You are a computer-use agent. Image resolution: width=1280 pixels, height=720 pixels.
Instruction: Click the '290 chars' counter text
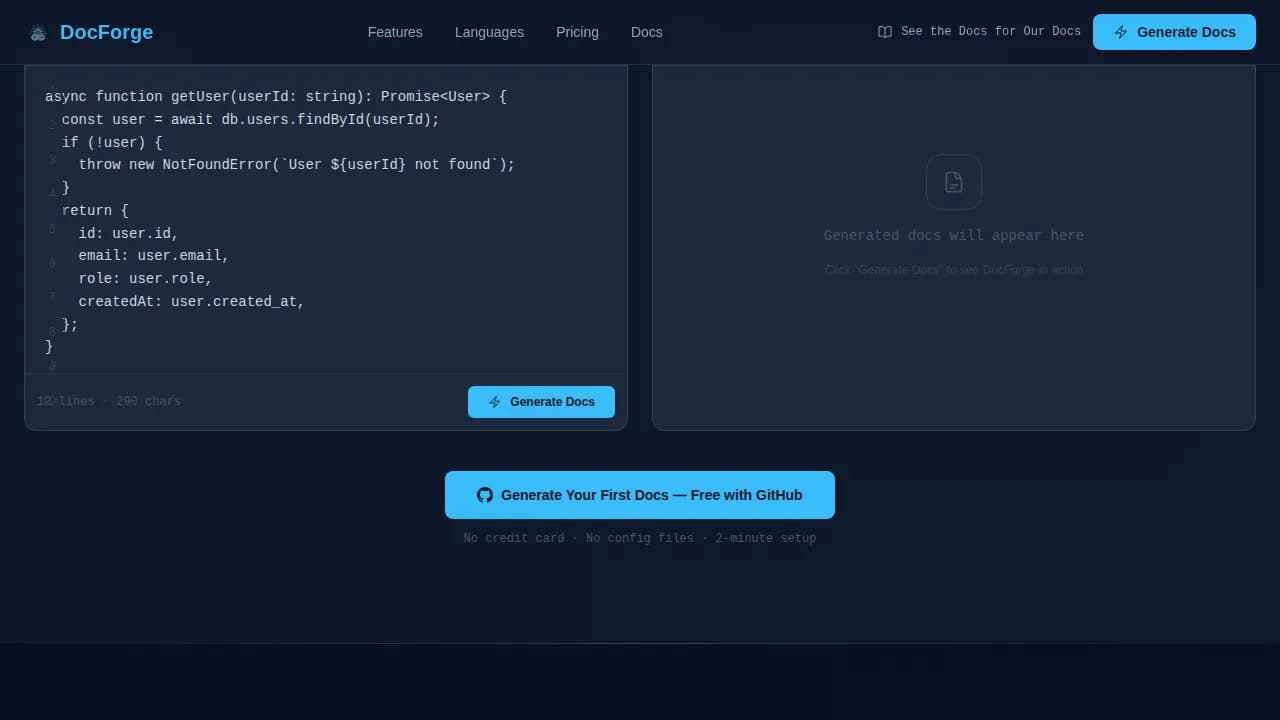coord(148,401)
